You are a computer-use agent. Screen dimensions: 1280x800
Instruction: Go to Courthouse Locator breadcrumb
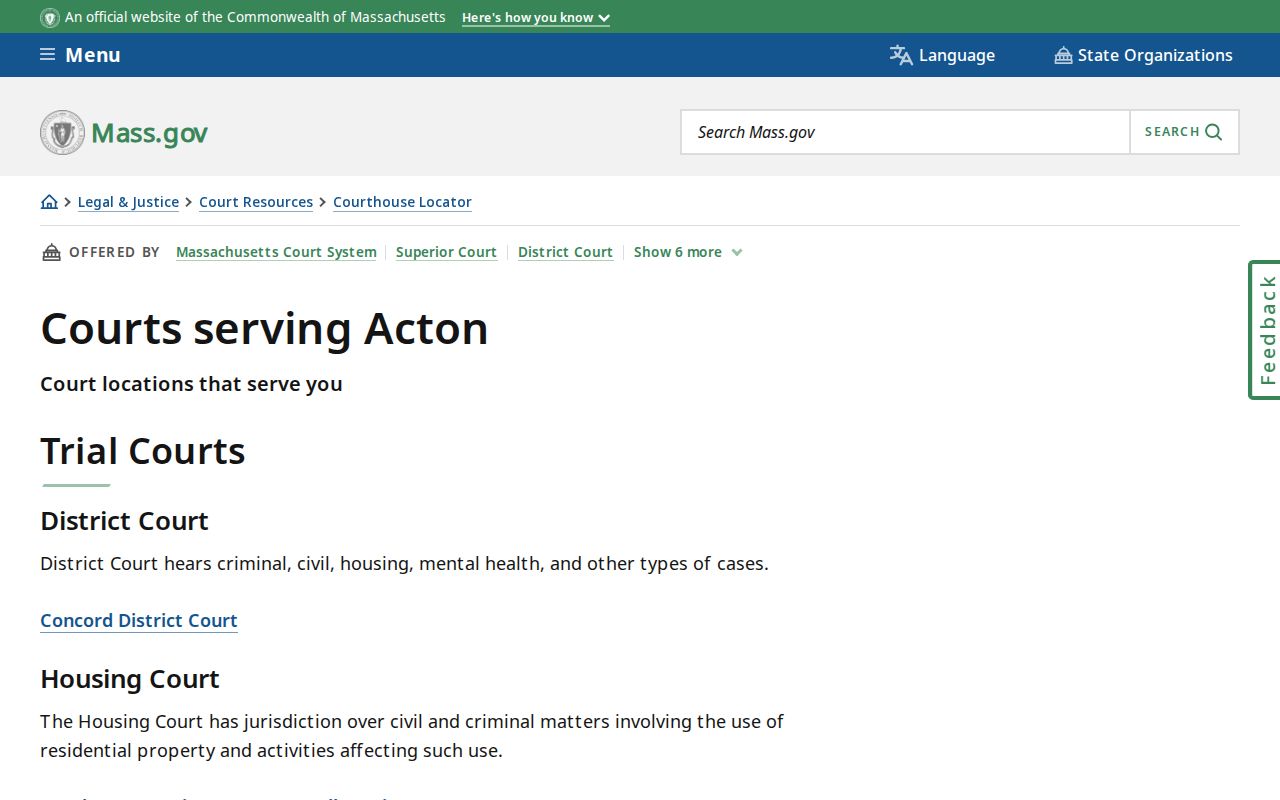[x=402, y=202]
